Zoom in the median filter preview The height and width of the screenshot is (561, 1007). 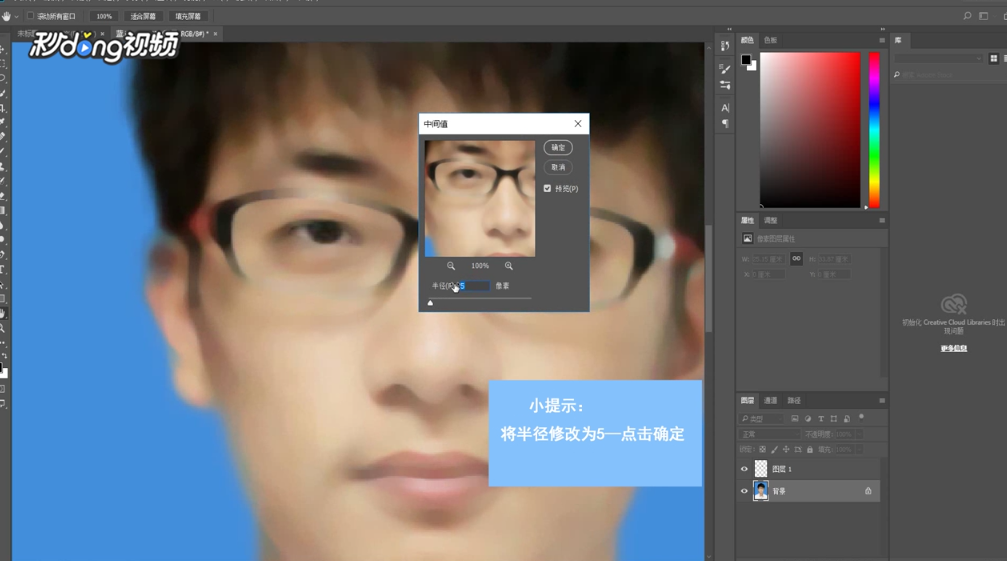(x=509, y=266)
